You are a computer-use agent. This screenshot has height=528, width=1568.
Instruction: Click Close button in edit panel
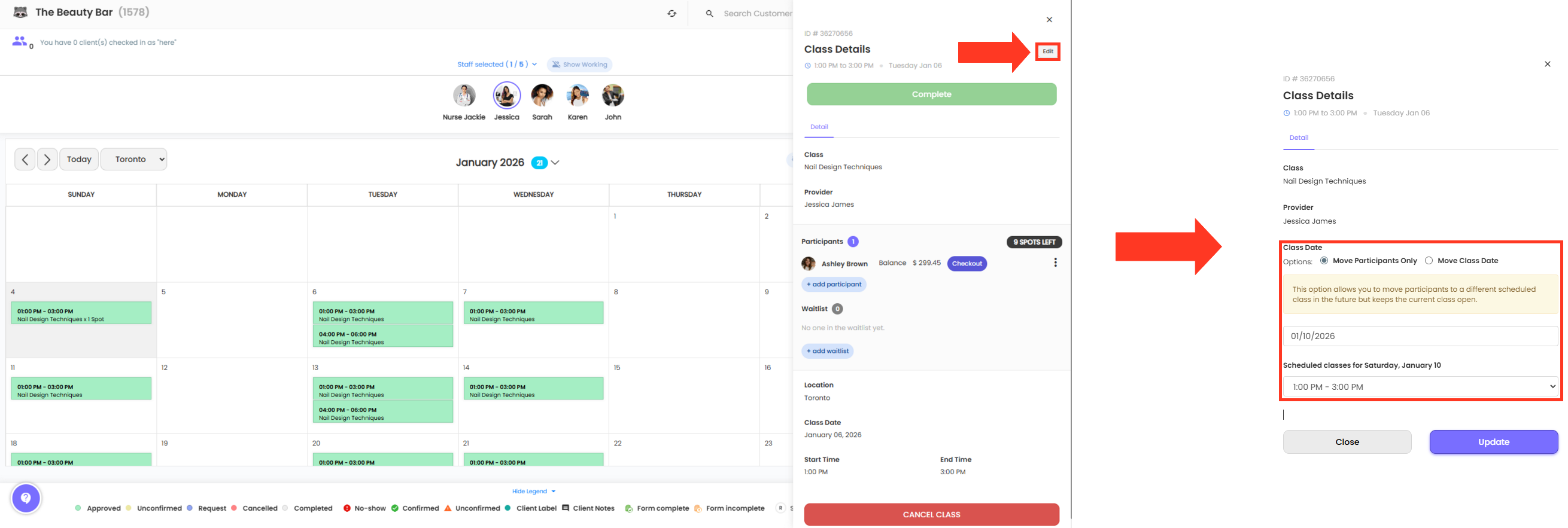click(x=1347, y=442)
